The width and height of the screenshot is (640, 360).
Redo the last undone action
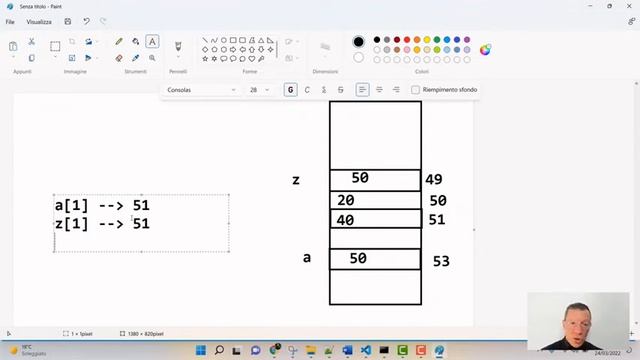coord(103,22)
